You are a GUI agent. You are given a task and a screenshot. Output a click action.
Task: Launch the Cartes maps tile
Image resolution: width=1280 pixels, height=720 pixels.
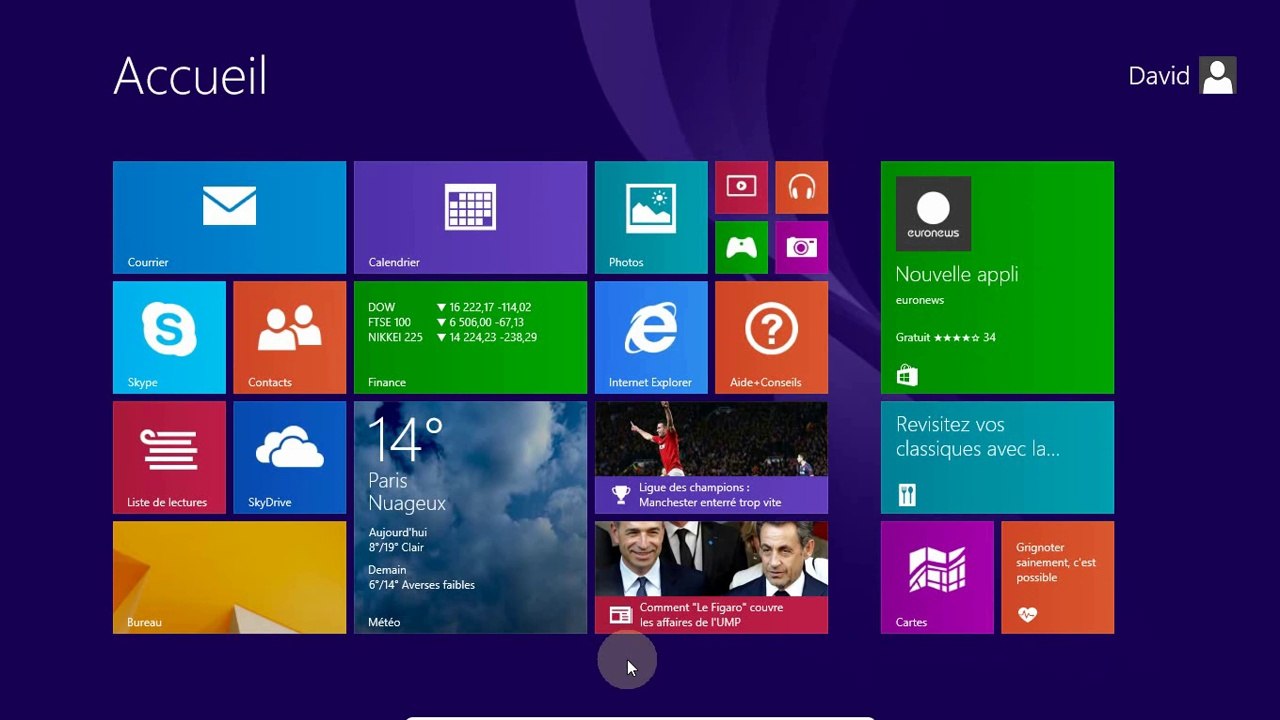[x=937, y=577]
